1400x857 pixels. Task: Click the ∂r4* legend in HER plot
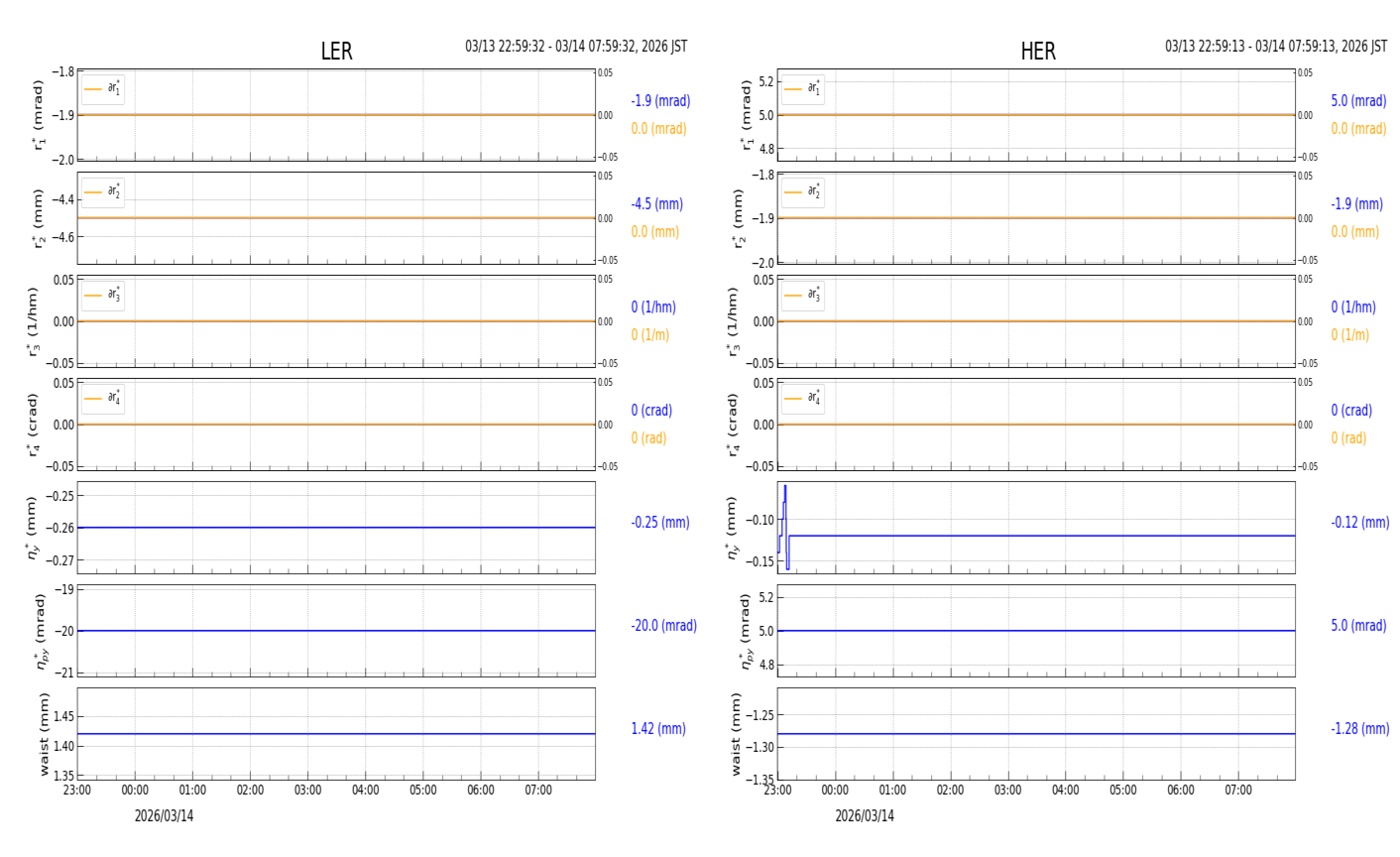tap(802, 399)
